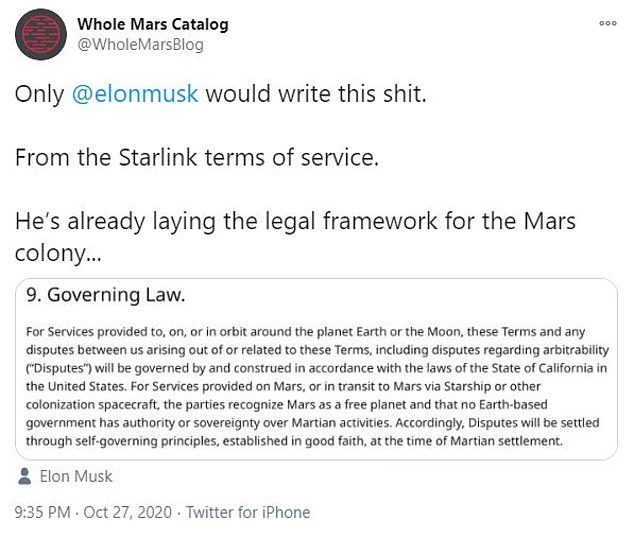This screenshot has width=634, height=538.
Task: Click the Whole Mars Catalog display name
Action: click(x=152, y=23)
